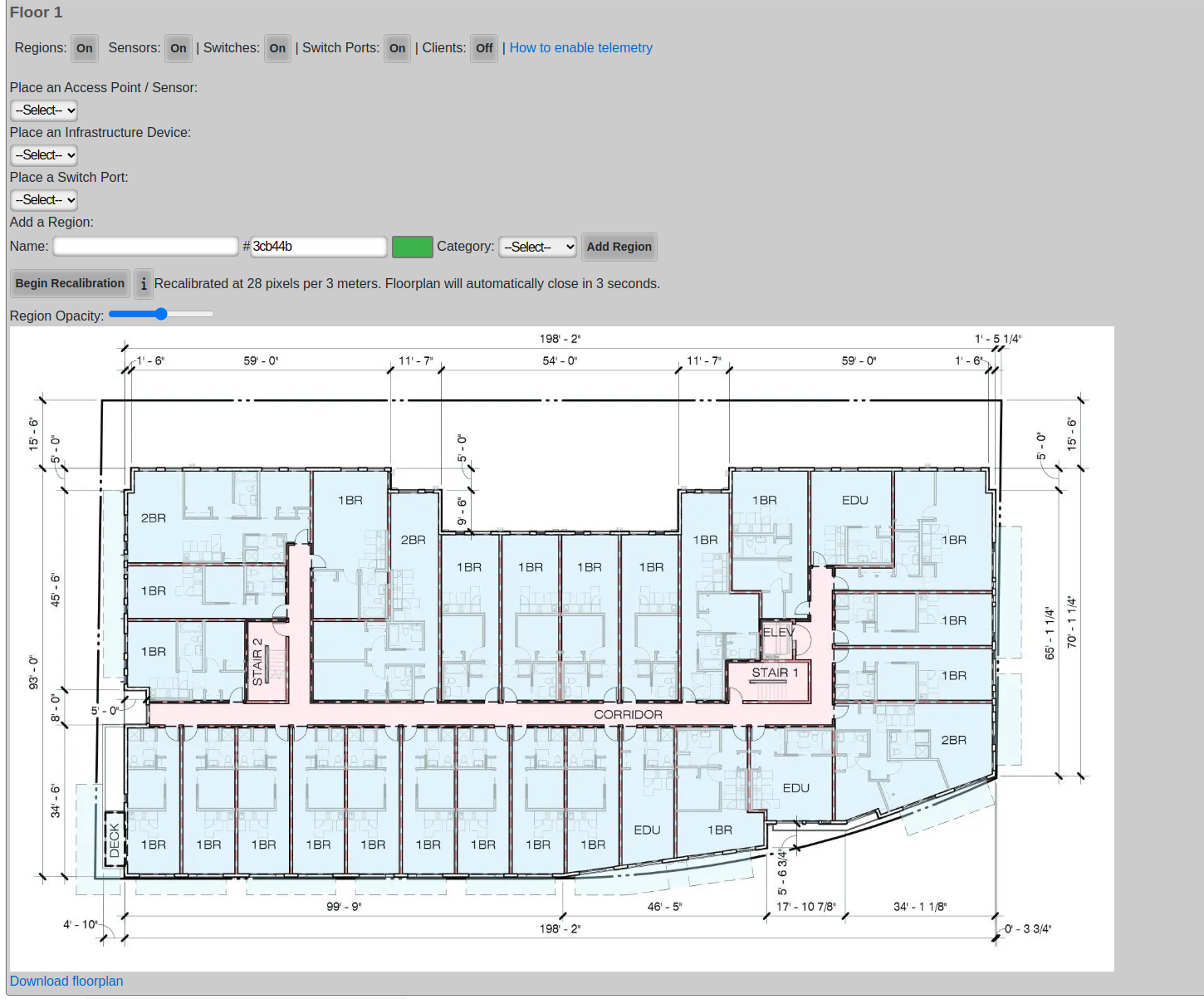Toggle the Regions On button
Viewport: 1204px width, 999px height.
[x=84, y=48]
